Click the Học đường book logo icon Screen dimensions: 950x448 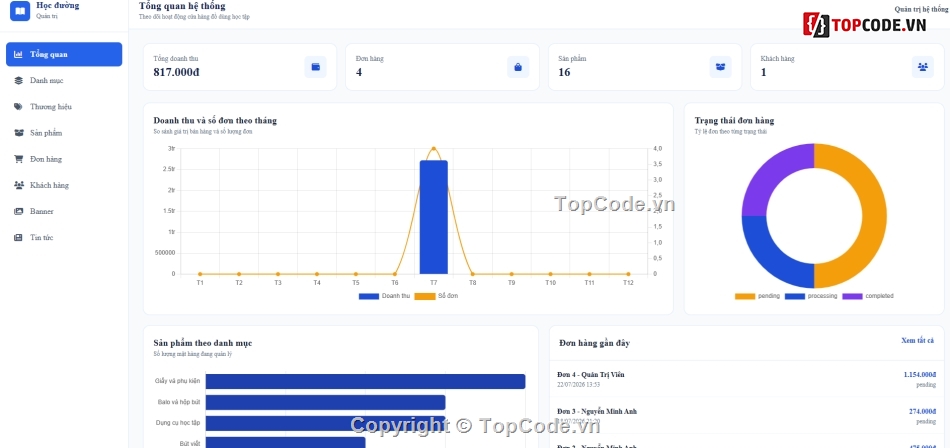[20, 10]
